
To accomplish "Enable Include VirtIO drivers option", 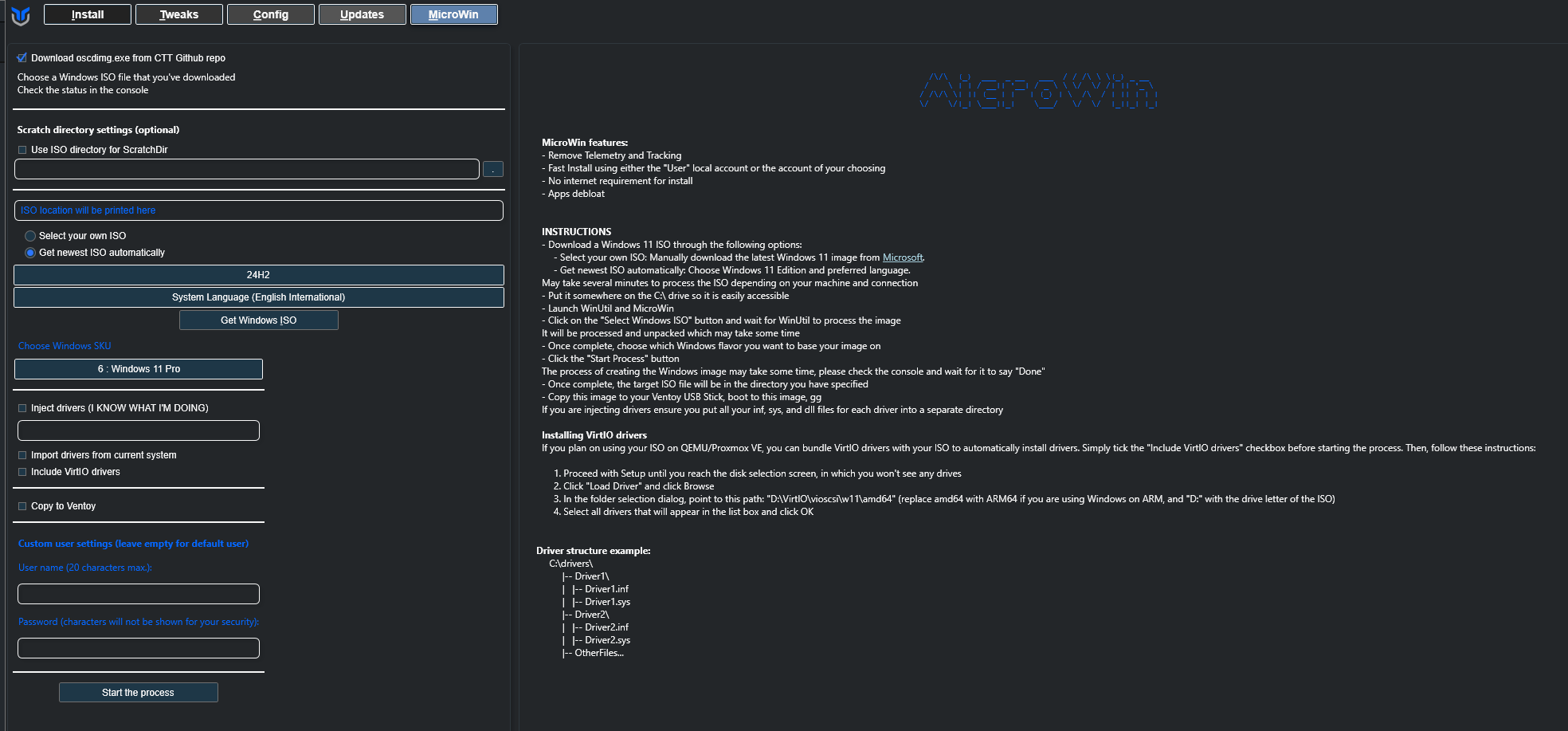I will click(x=22, y=472).
